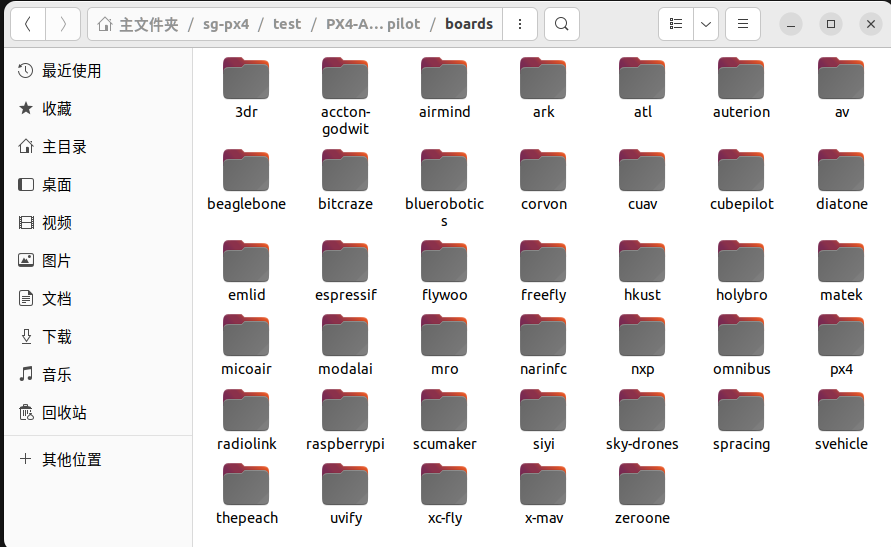Open 主目录 in the sidebar

[98, 147]
